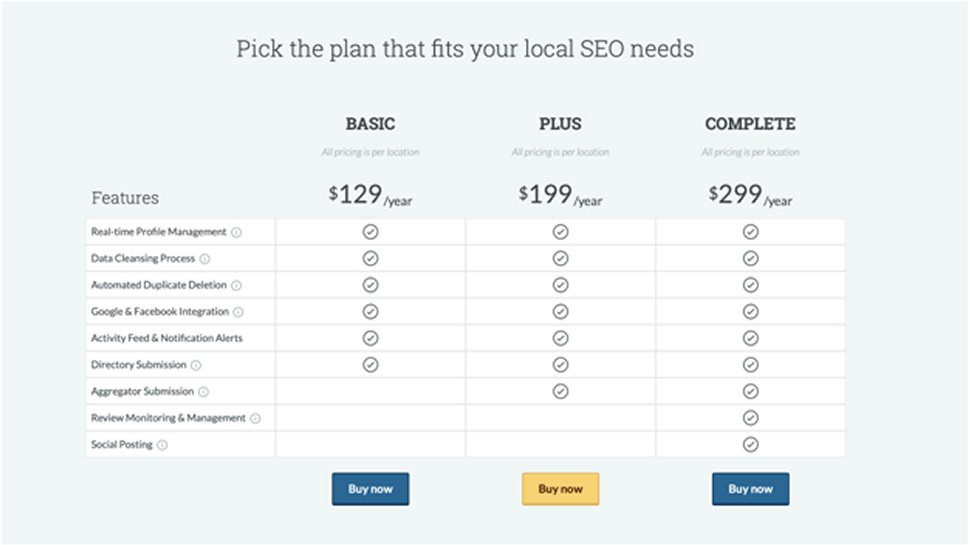Click Basic checkmark for Real-time Profile Management

coord(371,232)
